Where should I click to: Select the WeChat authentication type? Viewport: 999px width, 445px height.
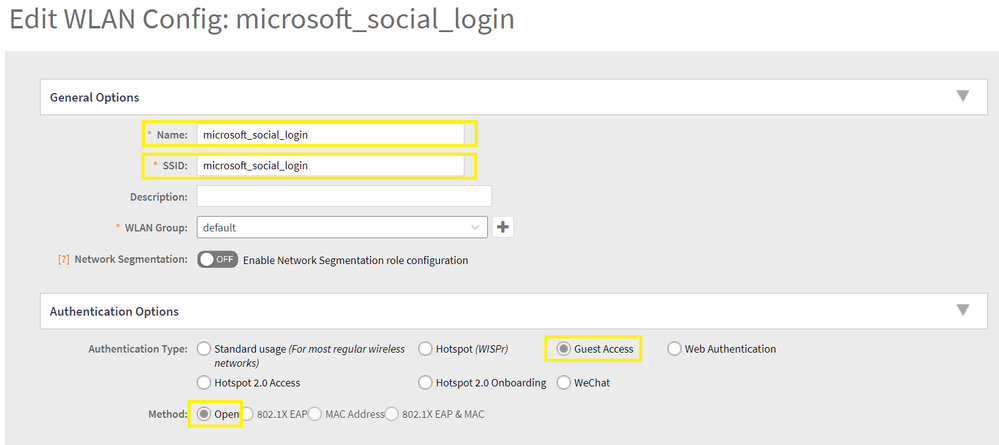point(564,382)
